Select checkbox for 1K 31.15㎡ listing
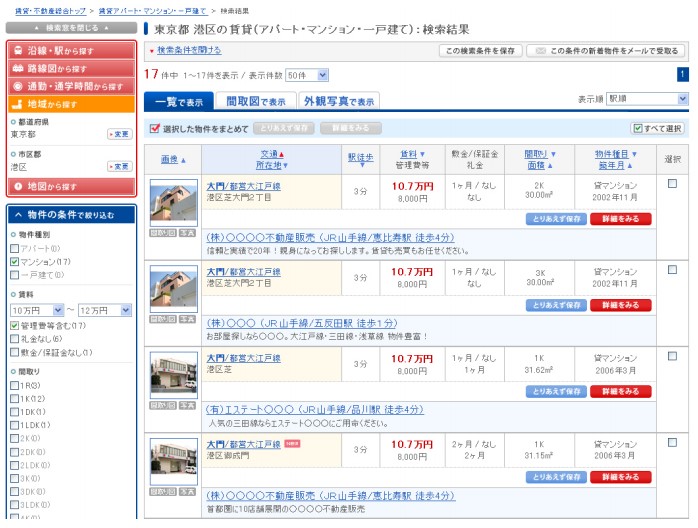Screen dimensions: 698x528 coord(672,443)
